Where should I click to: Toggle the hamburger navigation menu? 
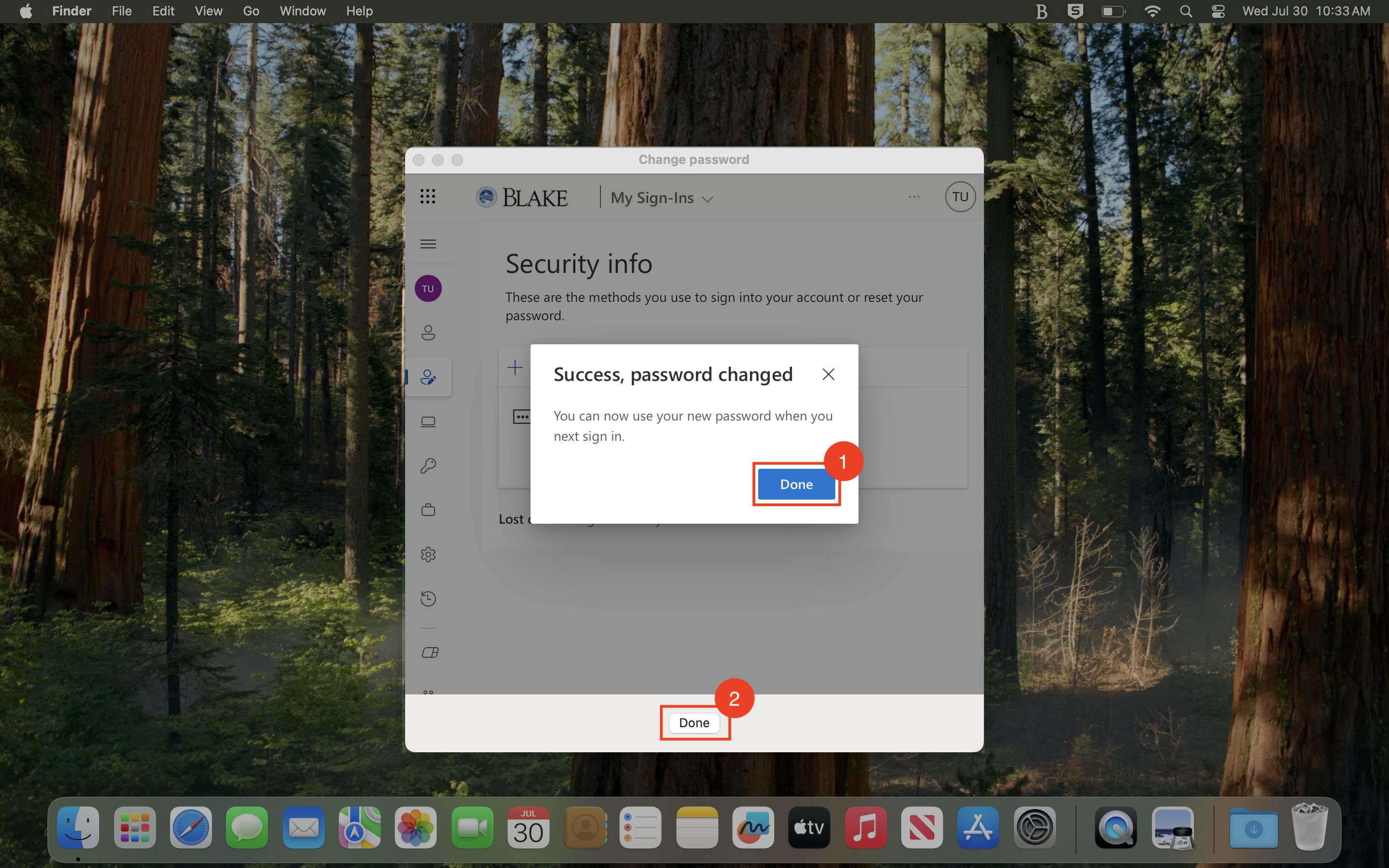pos(428,244)
